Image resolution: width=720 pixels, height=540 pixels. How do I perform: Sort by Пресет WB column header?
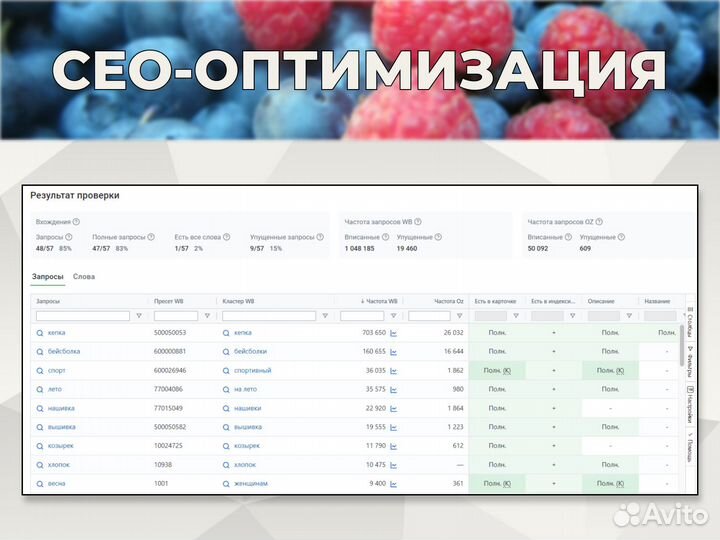[169, 301]
